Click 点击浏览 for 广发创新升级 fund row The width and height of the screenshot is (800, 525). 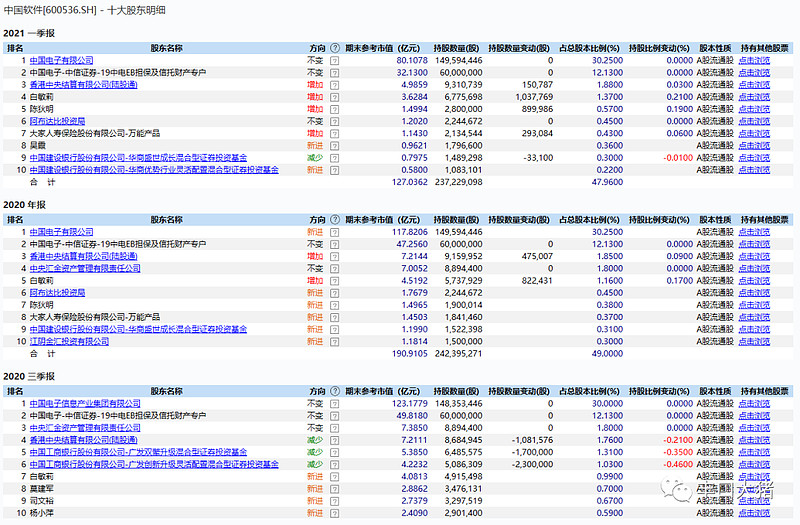pyautogui.click(x=754, y=464)
